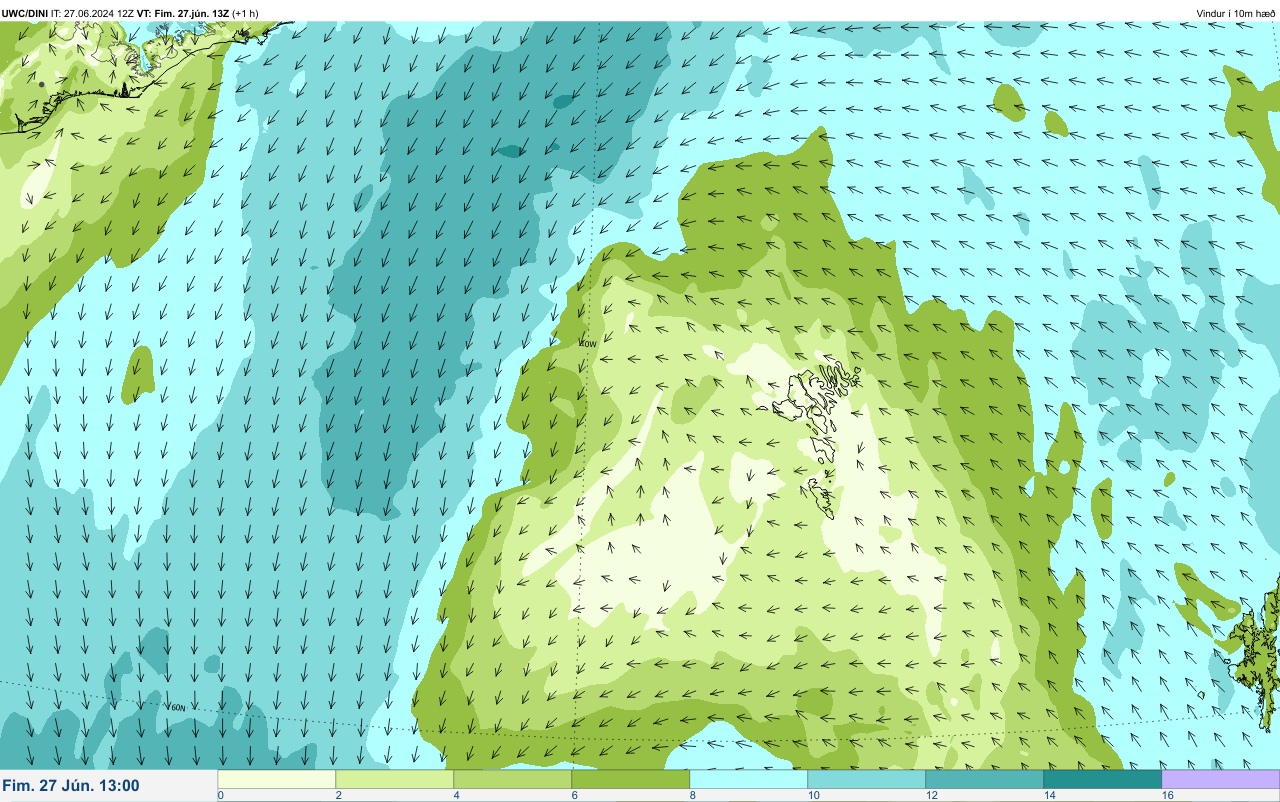Click the 'Fim. 27 Jún. 13:00' date label

pos(71,786)
